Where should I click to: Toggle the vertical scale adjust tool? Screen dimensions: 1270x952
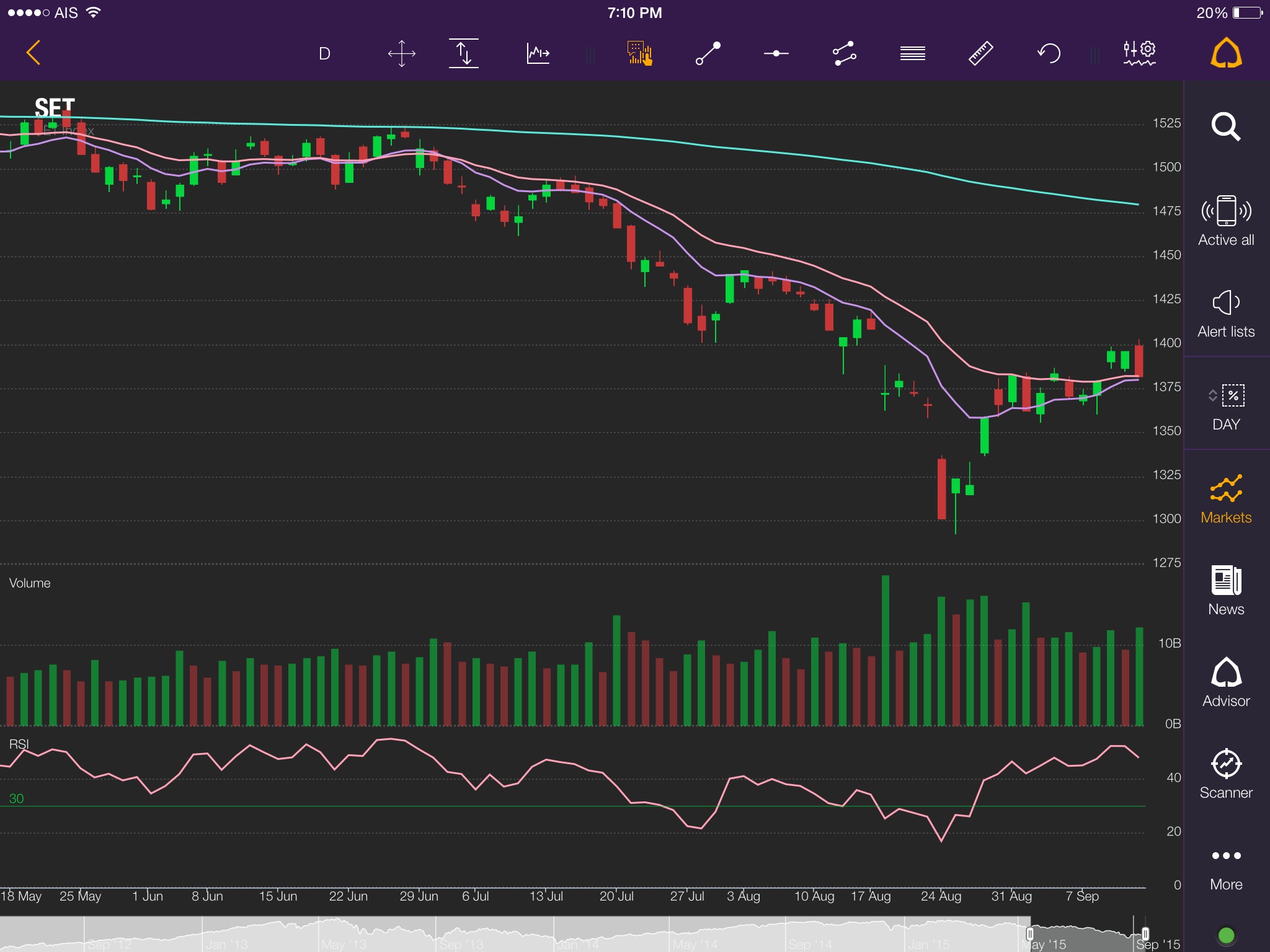tap(463, 53)
